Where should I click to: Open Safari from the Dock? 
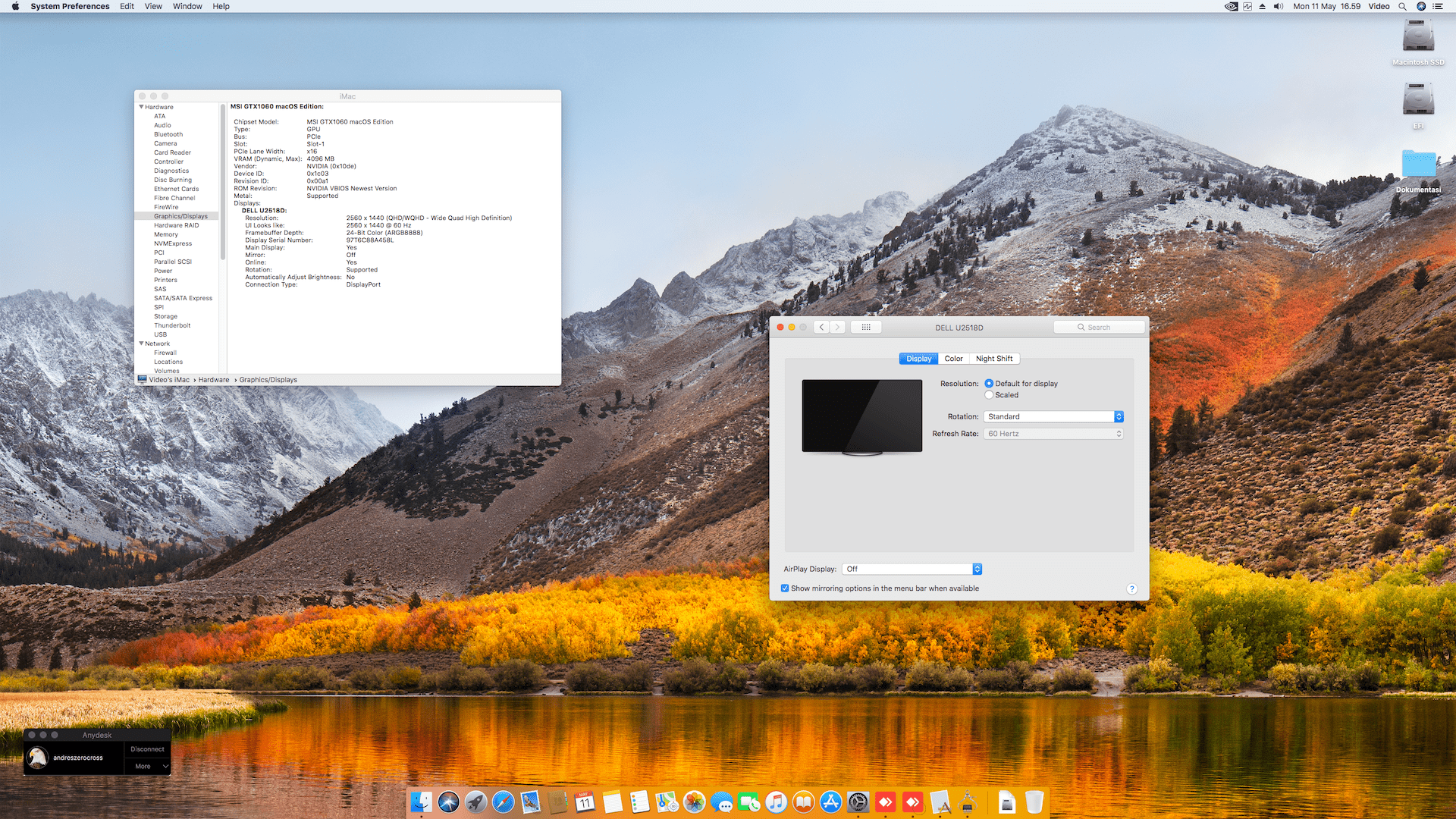(x=503, y=802)
